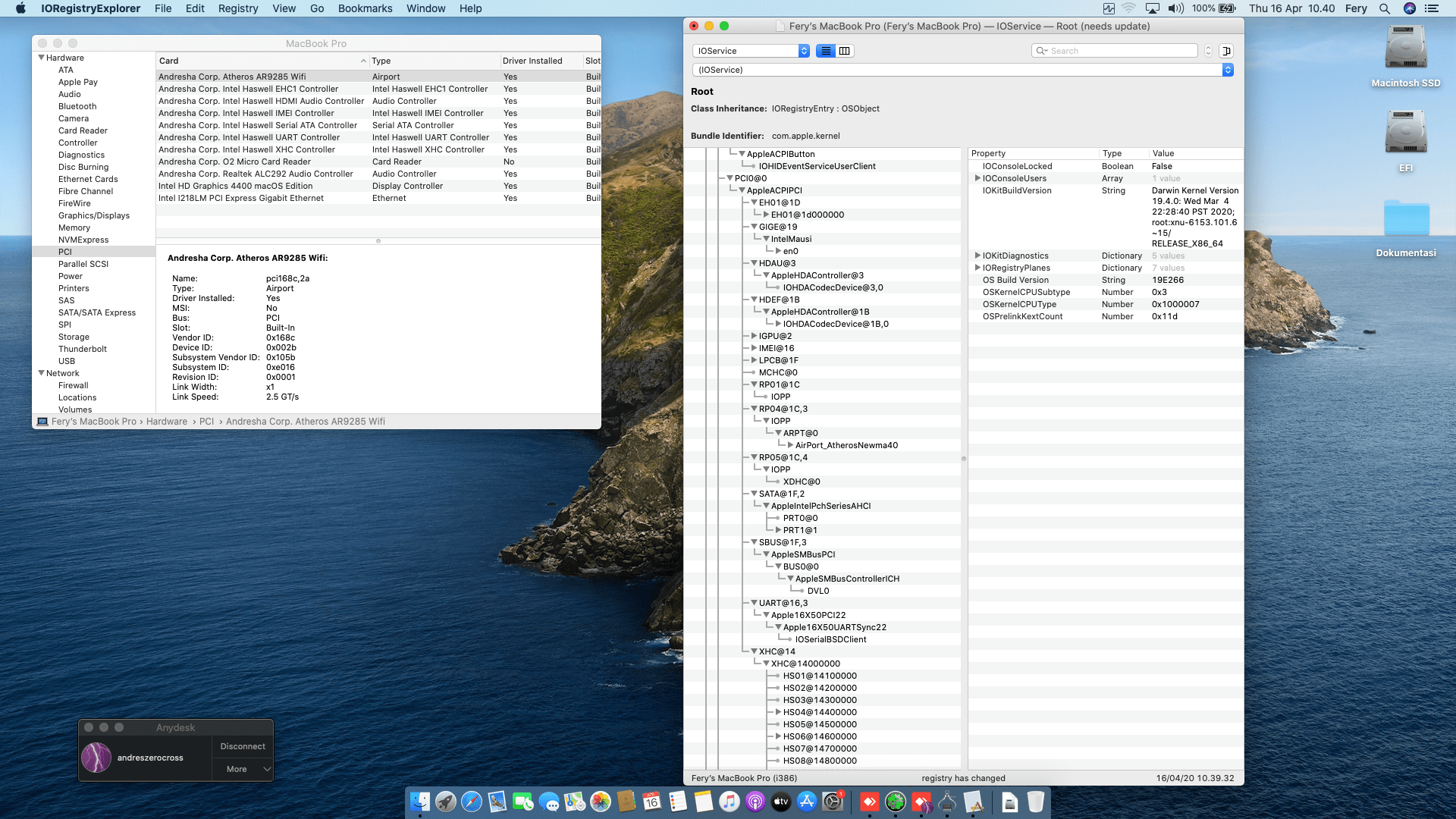Collapse the XHC@14 tree node

pyautogui.click(x=754, y=651)
